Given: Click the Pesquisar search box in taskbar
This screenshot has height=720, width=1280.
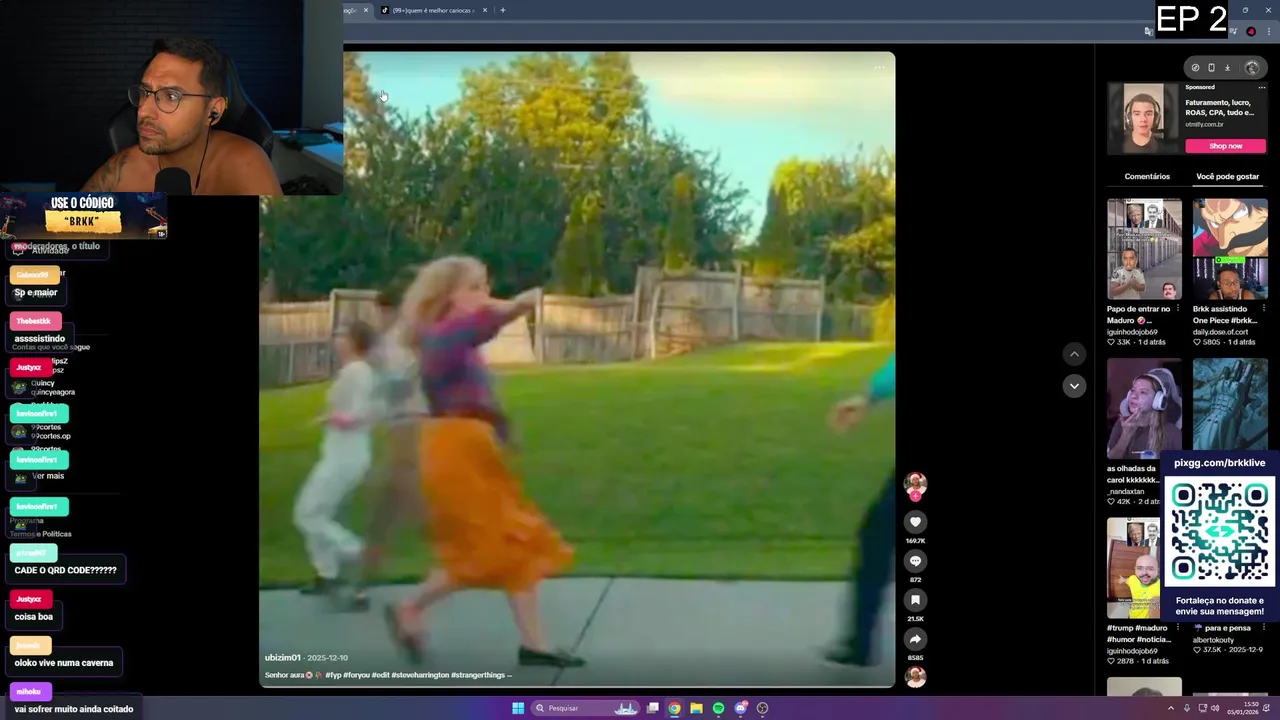Looking at the screenshot, I should (x=586, y=708).
